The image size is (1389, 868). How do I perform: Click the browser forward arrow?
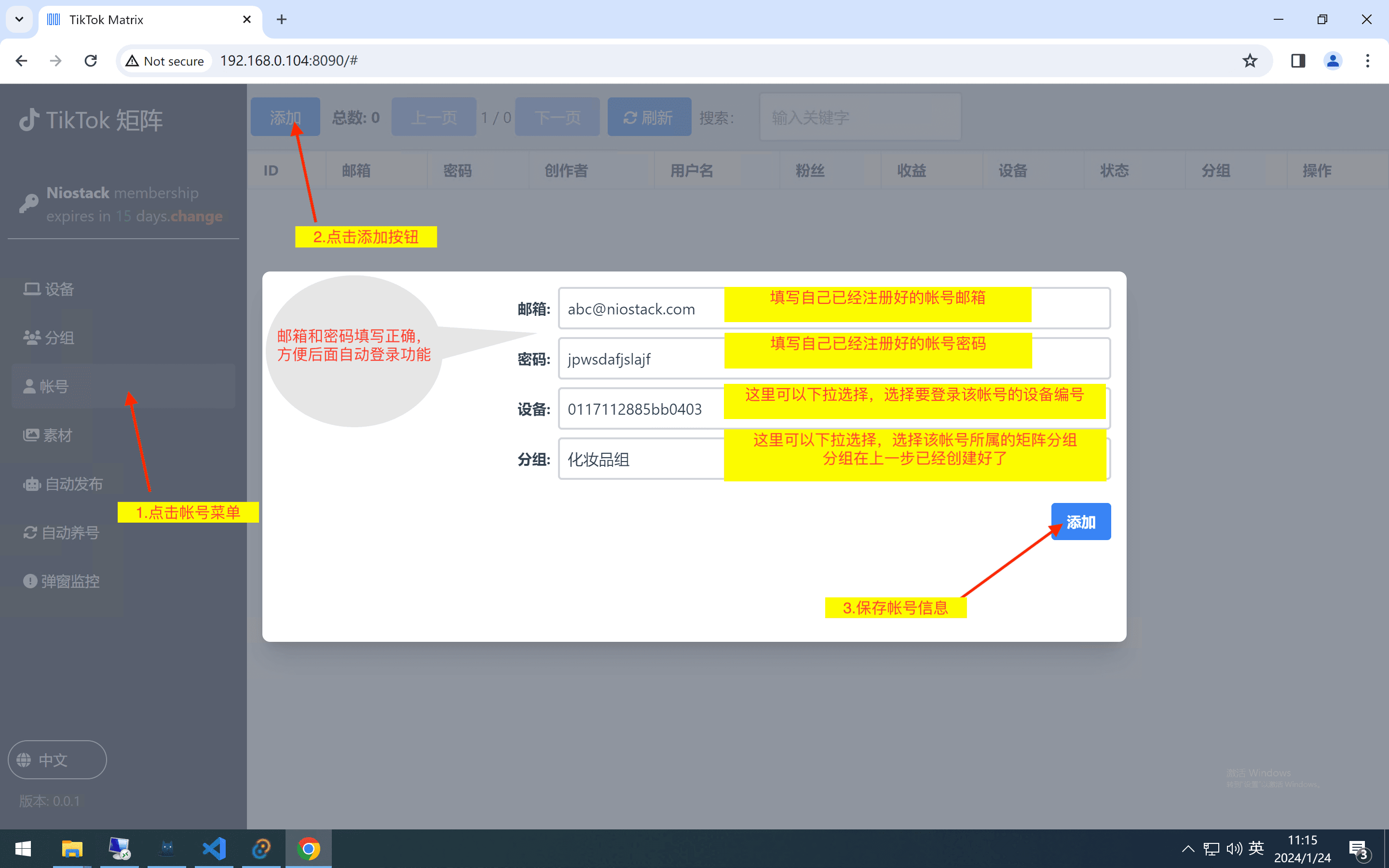[x=55, y=61]
